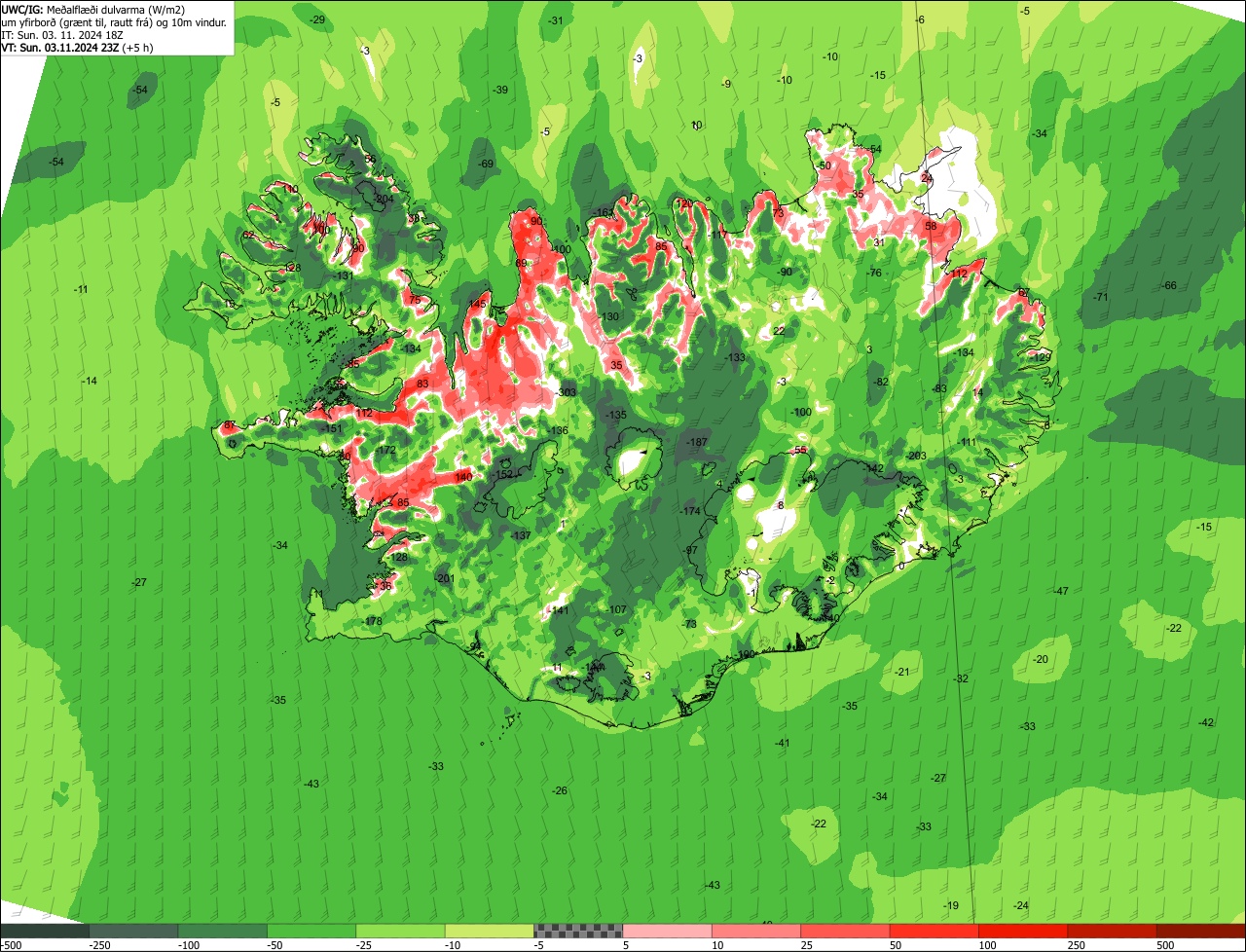Click the pale pink legend swatch between 5 and 10

(668, 931)
